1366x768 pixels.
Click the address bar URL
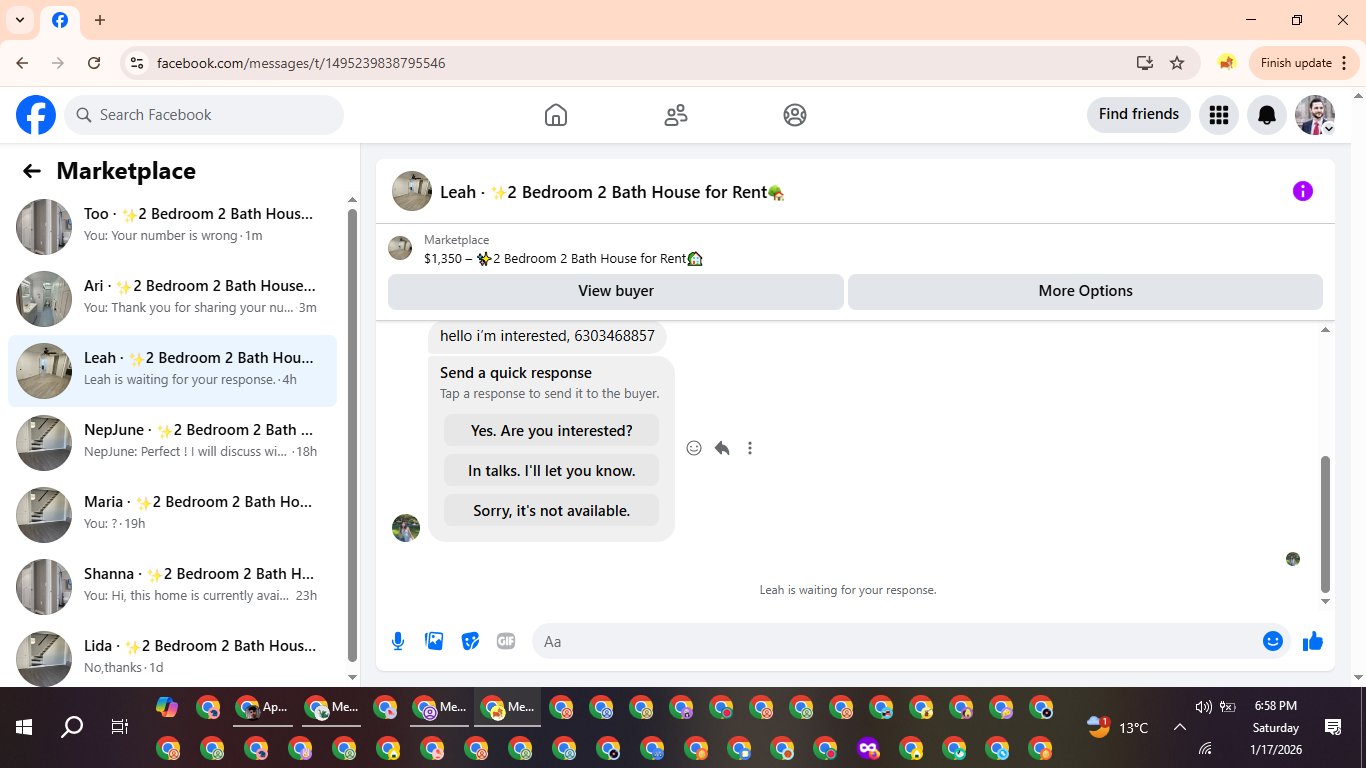[301, 63]
